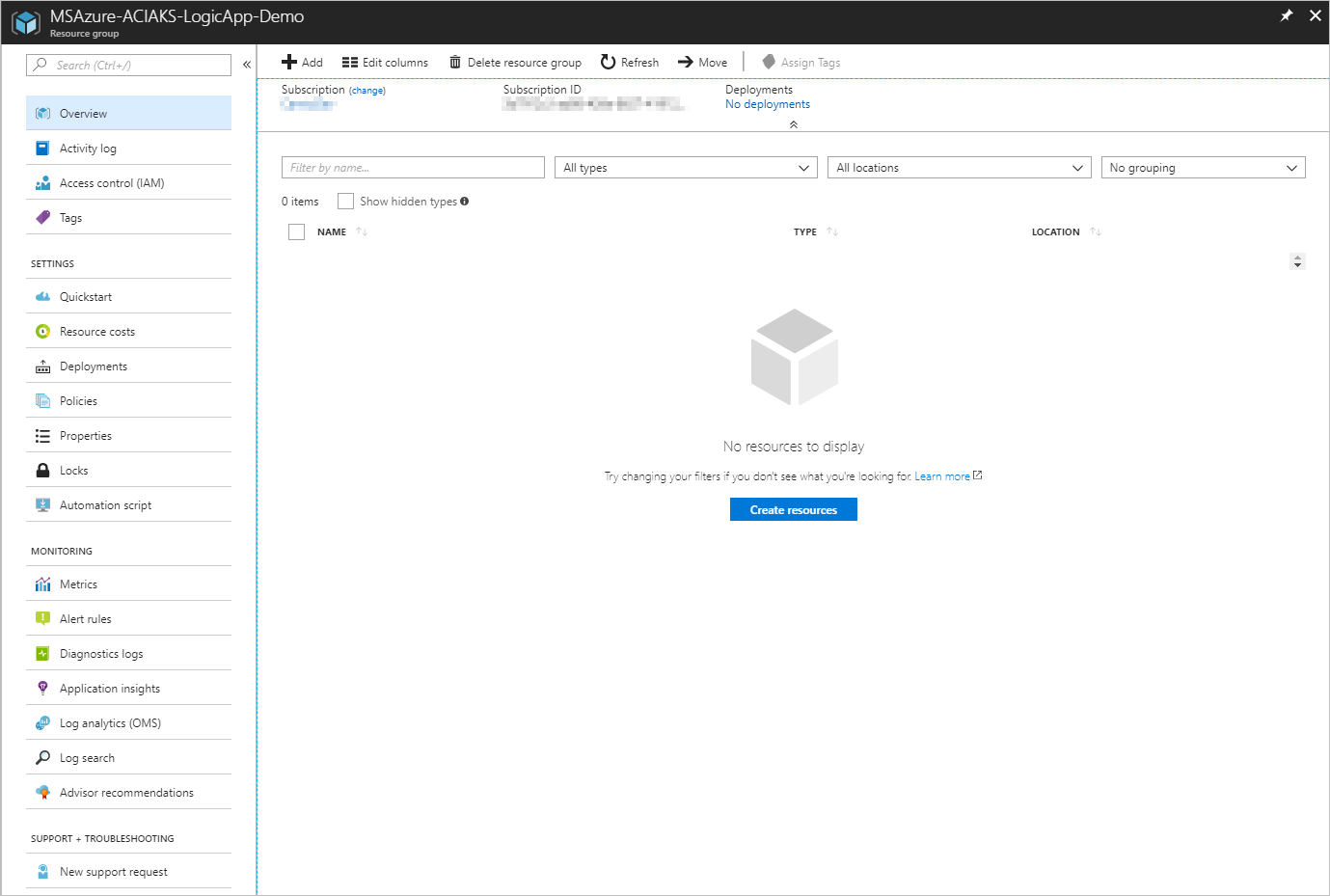Close the resource group blade
The image size is (1330, 896).
[x=1315, y=15]
